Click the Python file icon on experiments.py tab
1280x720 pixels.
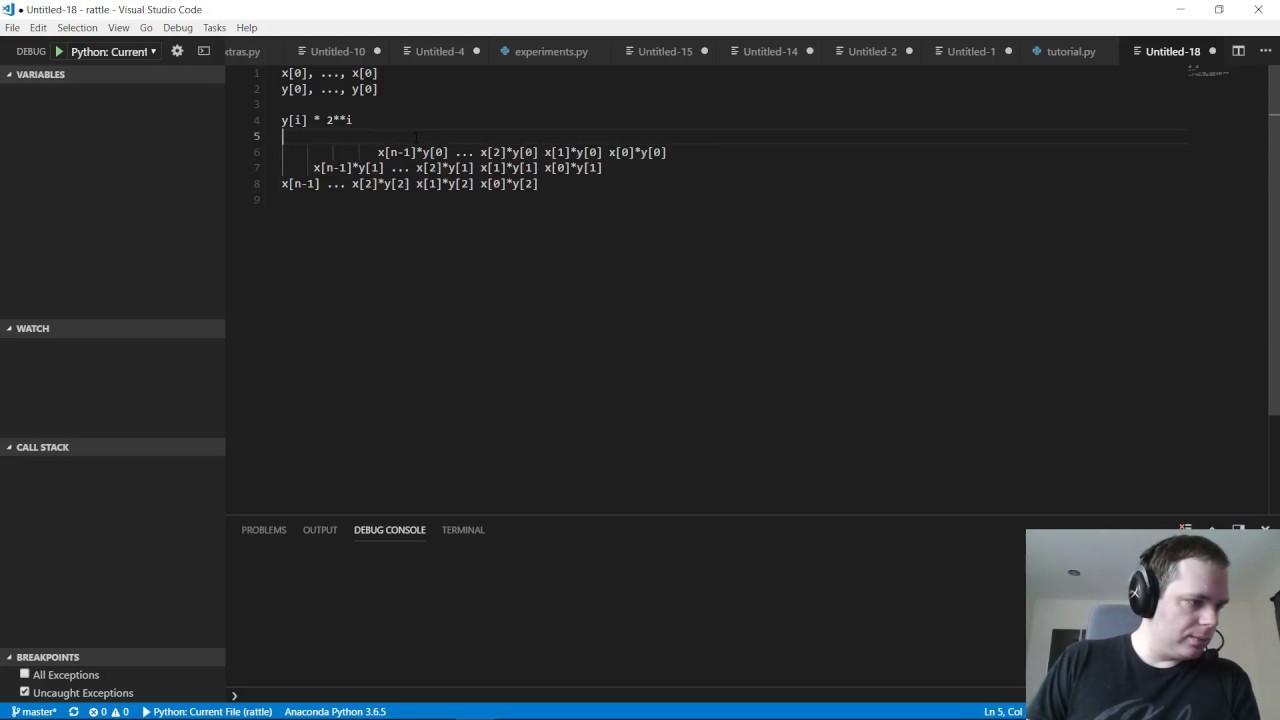pyautogui.click(x=505, y=51)
